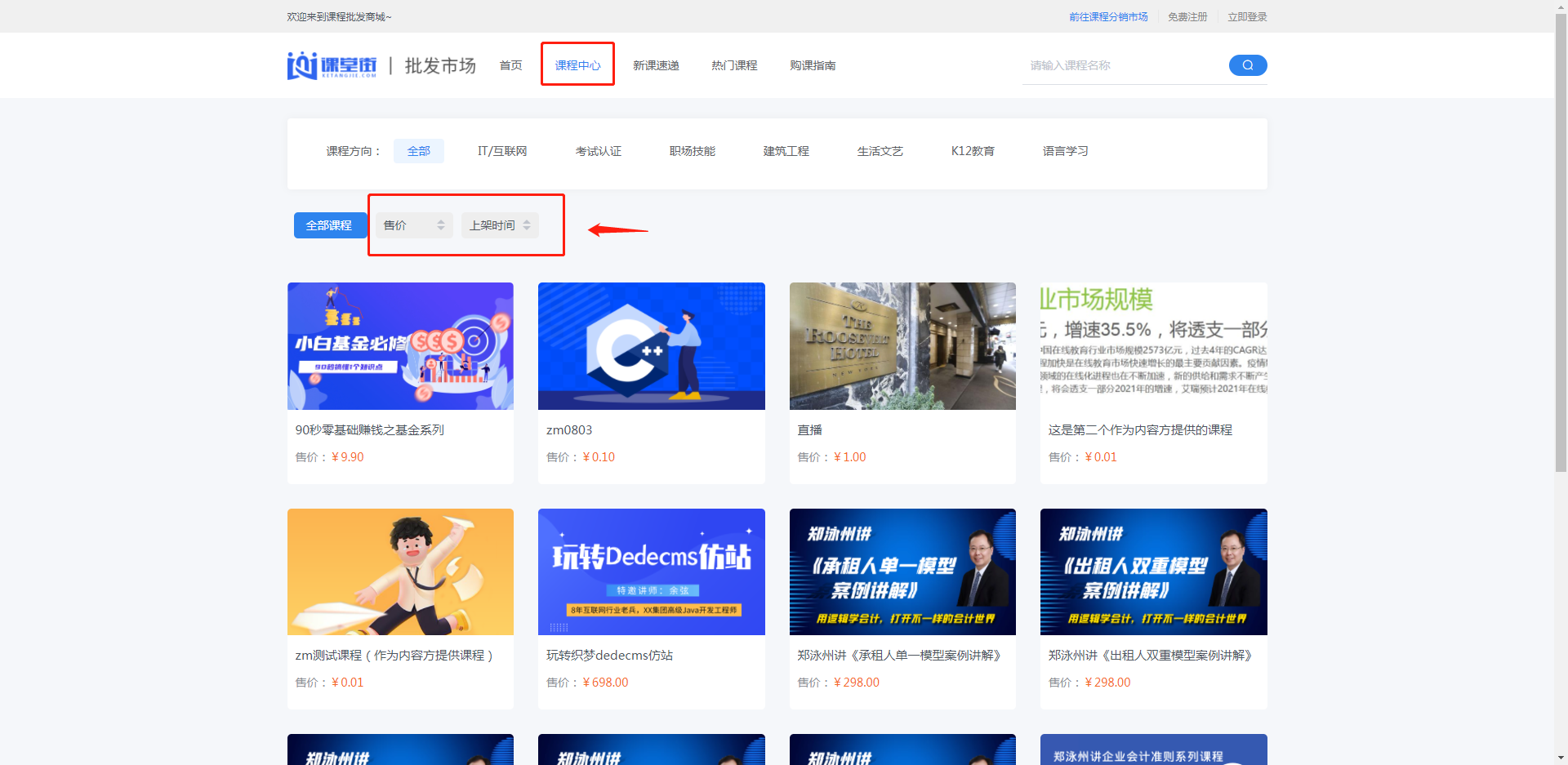The image size is (1568, 765).
Task: Open the 新课速递 navigation tab
Action: click(656, 65)
